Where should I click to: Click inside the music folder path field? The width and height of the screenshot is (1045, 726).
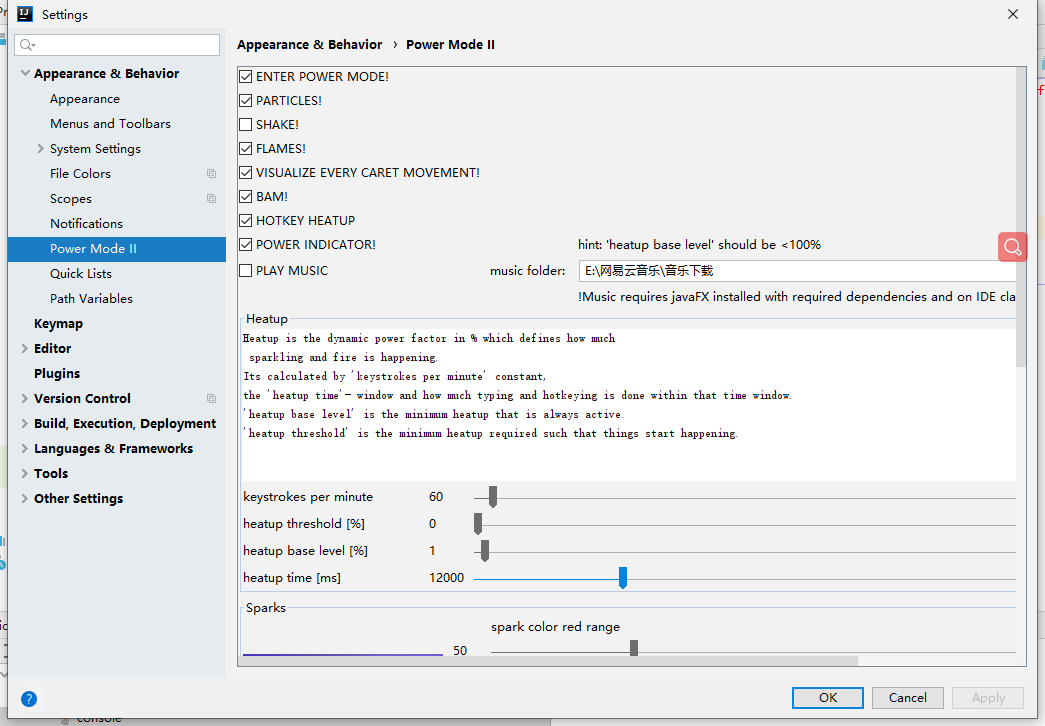tap(750, 270)
